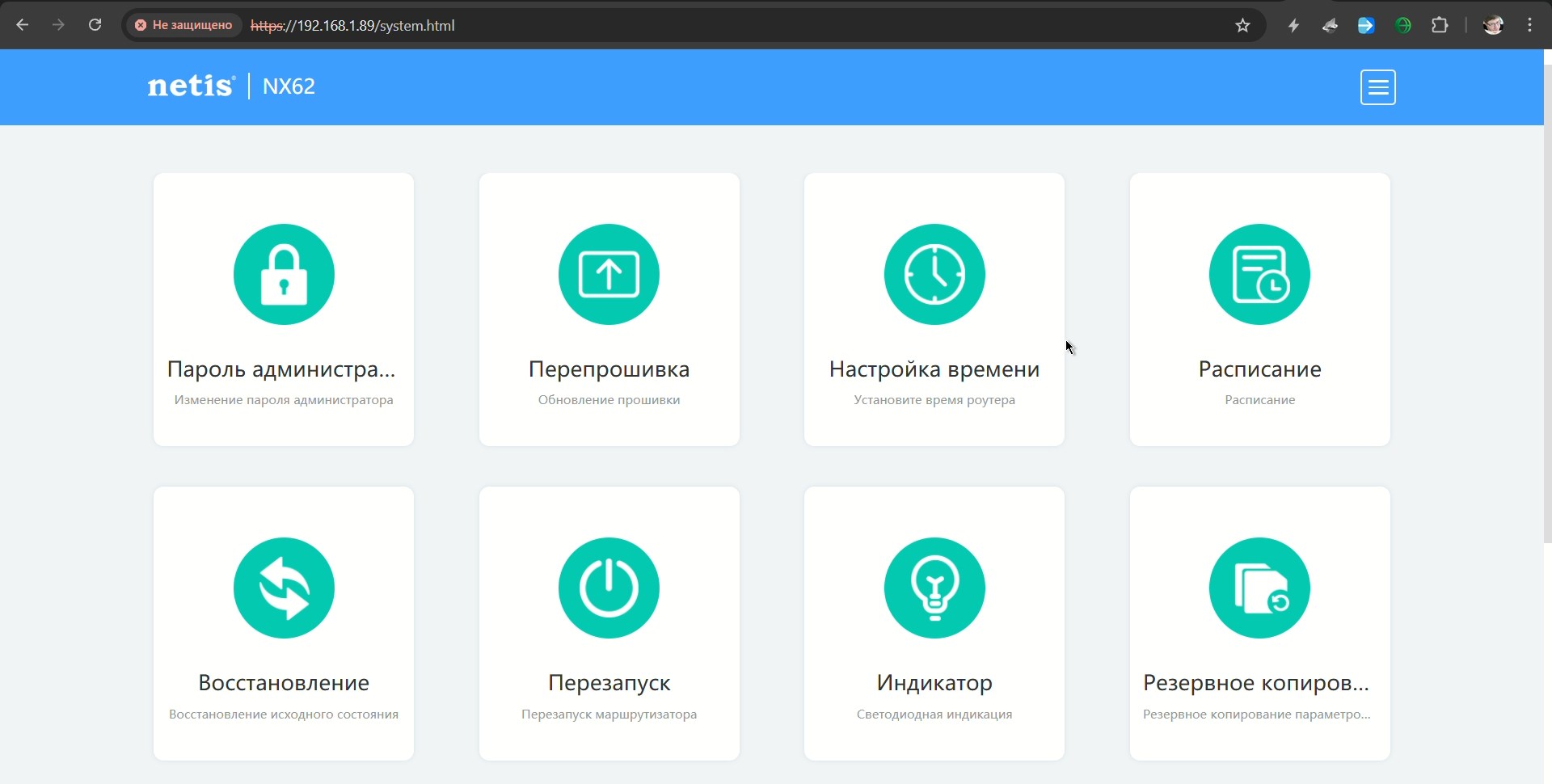Open the LED indicator lightbulb icon
The height and width of the screenshot is (784, 1552).
pos(934,588)
